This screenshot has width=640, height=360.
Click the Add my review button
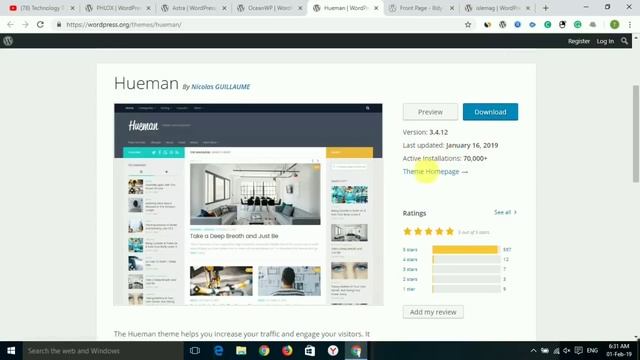pyautogui.click(x=433, y=312)
